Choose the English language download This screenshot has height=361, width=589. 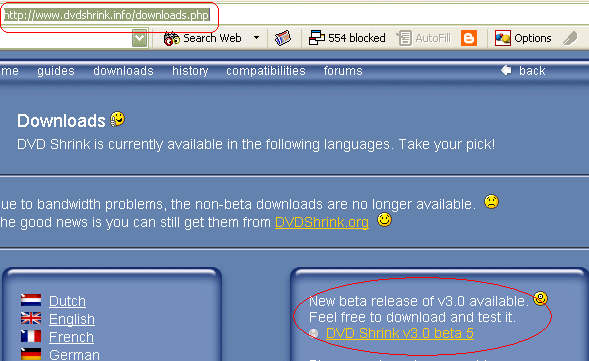[x=72, y=319]
